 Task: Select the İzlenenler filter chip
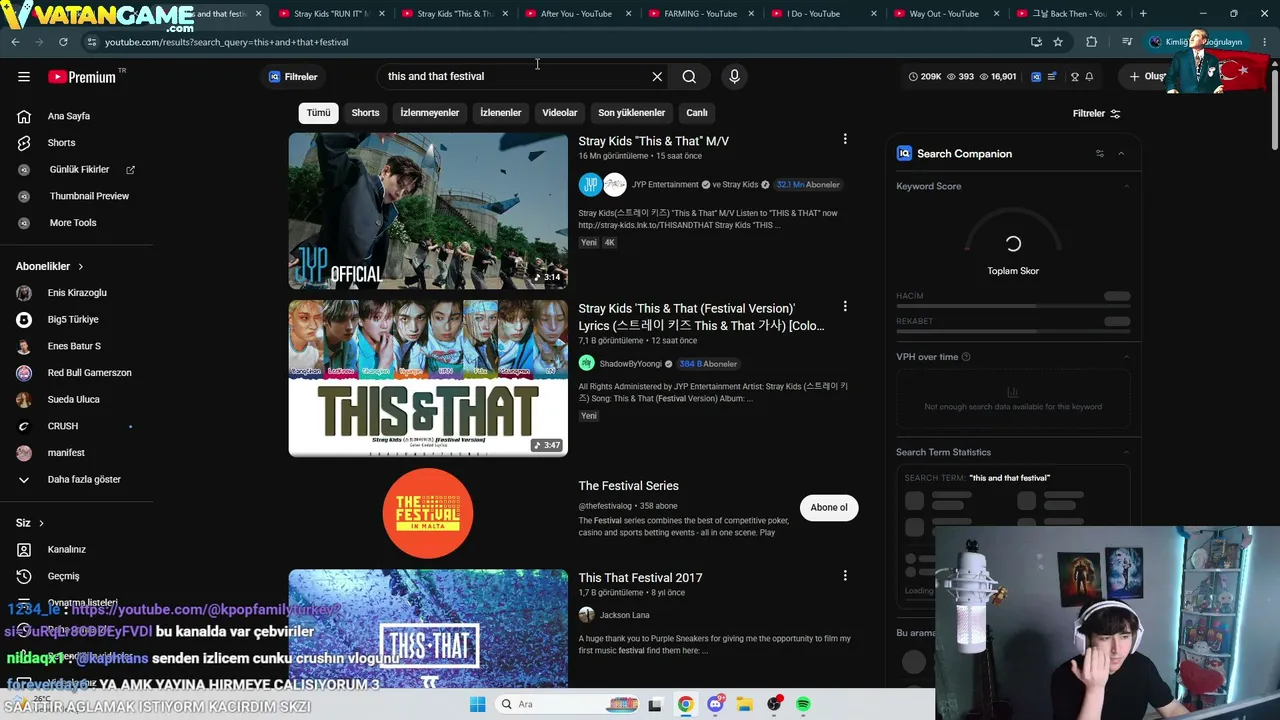coord(500,113)
